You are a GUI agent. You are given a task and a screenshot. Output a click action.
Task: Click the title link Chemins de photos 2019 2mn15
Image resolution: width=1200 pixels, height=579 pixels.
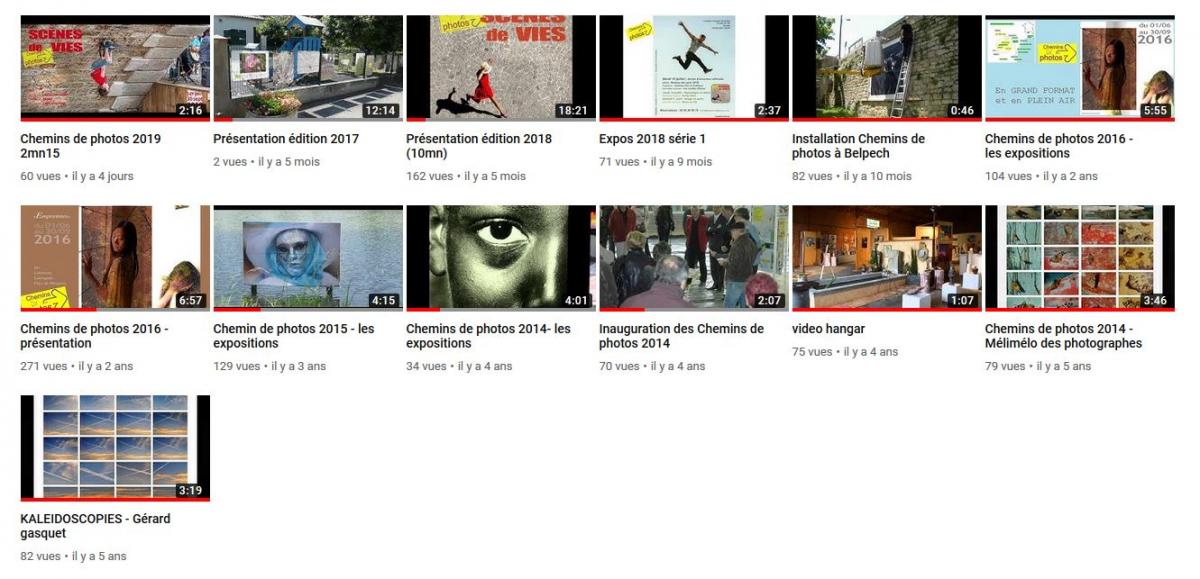click(x=90, y=146)
